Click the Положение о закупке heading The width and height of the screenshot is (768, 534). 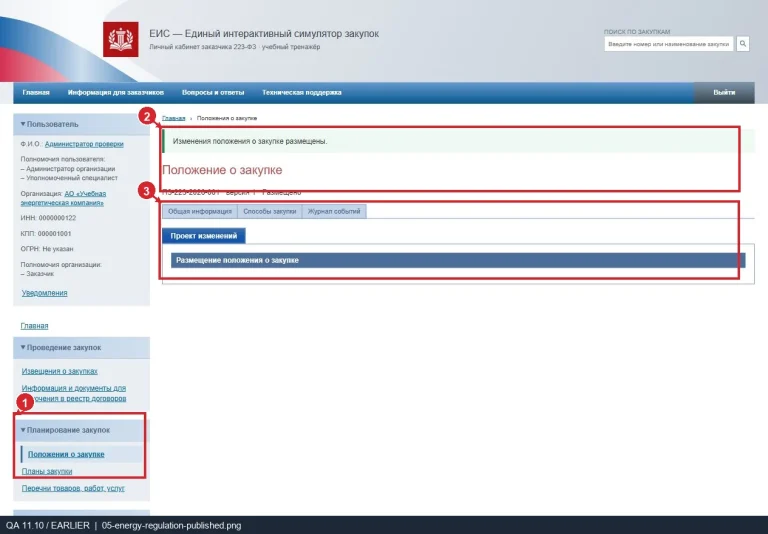[222, 170]
